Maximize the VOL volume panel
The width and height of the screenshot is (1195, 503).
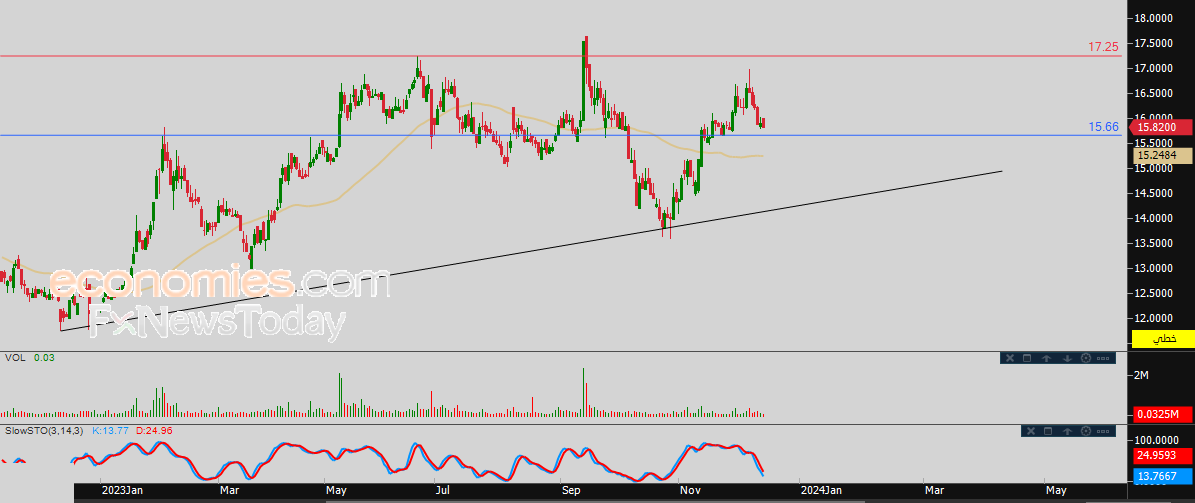click(1027, 358)
